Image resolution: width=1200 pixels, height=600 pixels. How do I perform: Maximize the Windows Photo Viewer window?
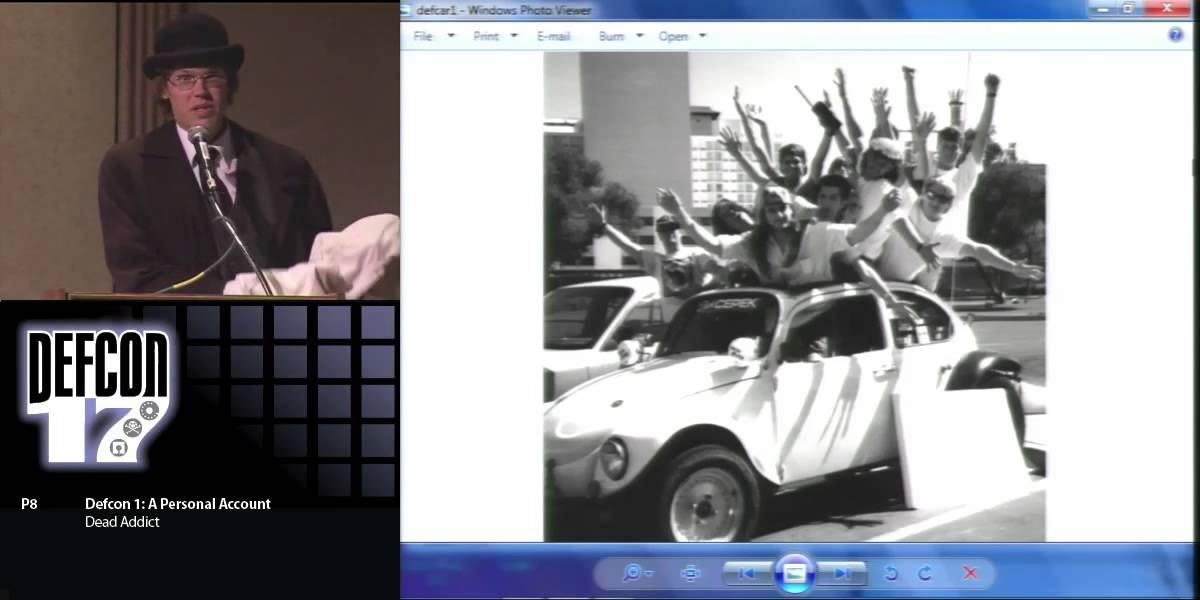[x=1128, y=8]
